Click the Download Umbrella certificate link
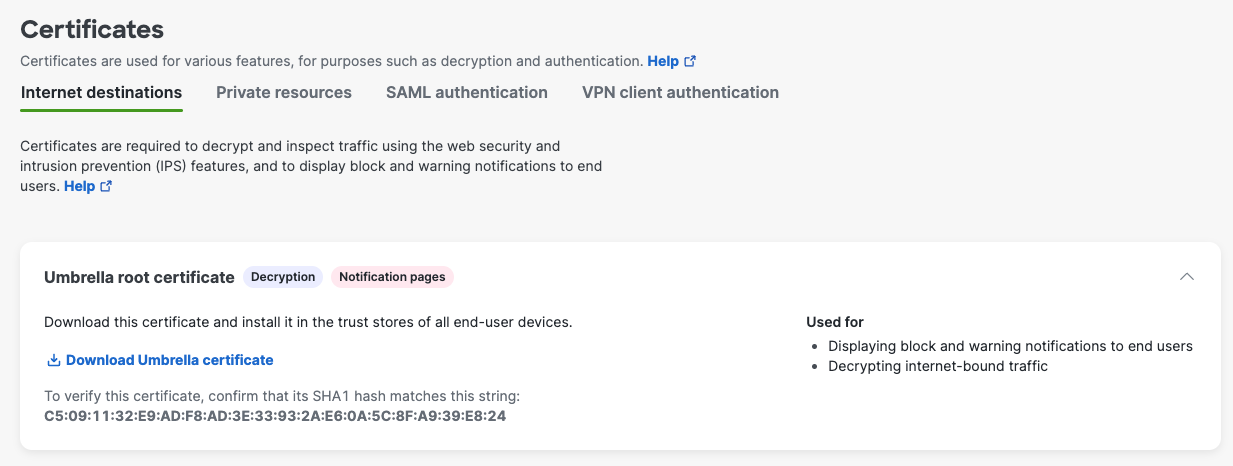 [x=169, y=360]
